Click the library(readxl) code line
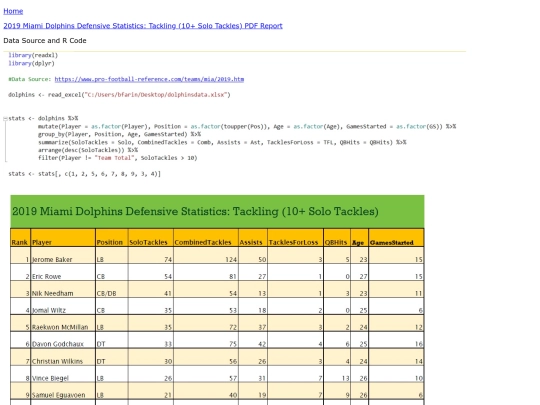 (33, 55)
